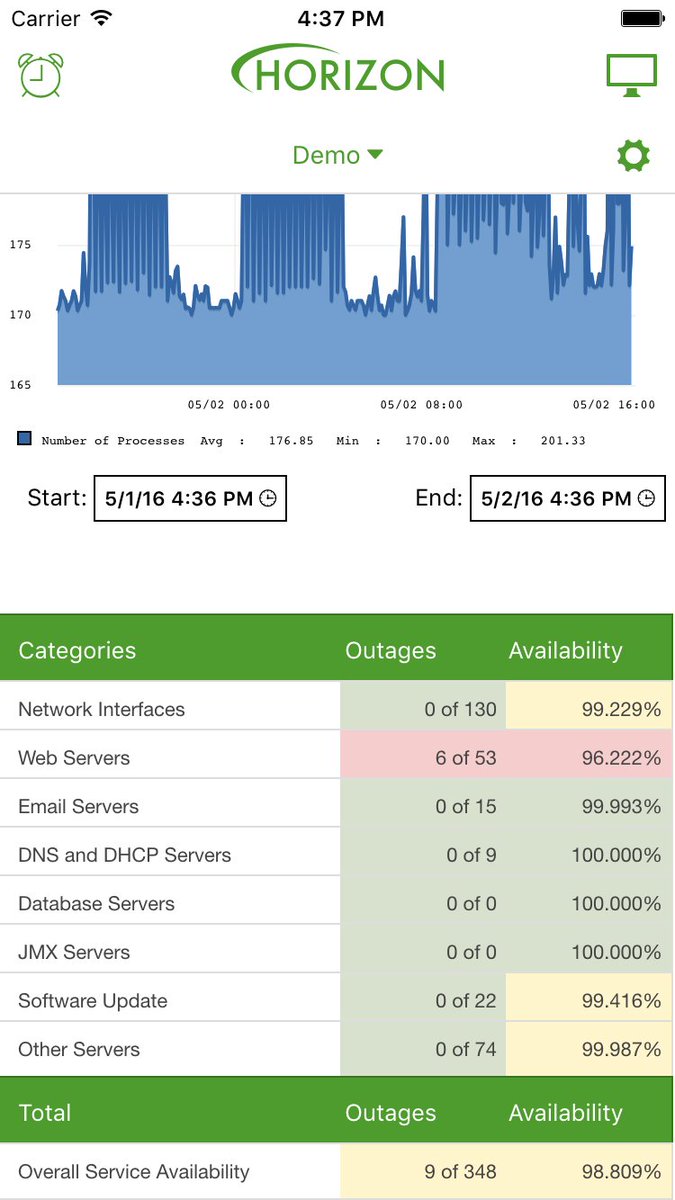Tap clock icon in End date field

[x=646, y=498]
